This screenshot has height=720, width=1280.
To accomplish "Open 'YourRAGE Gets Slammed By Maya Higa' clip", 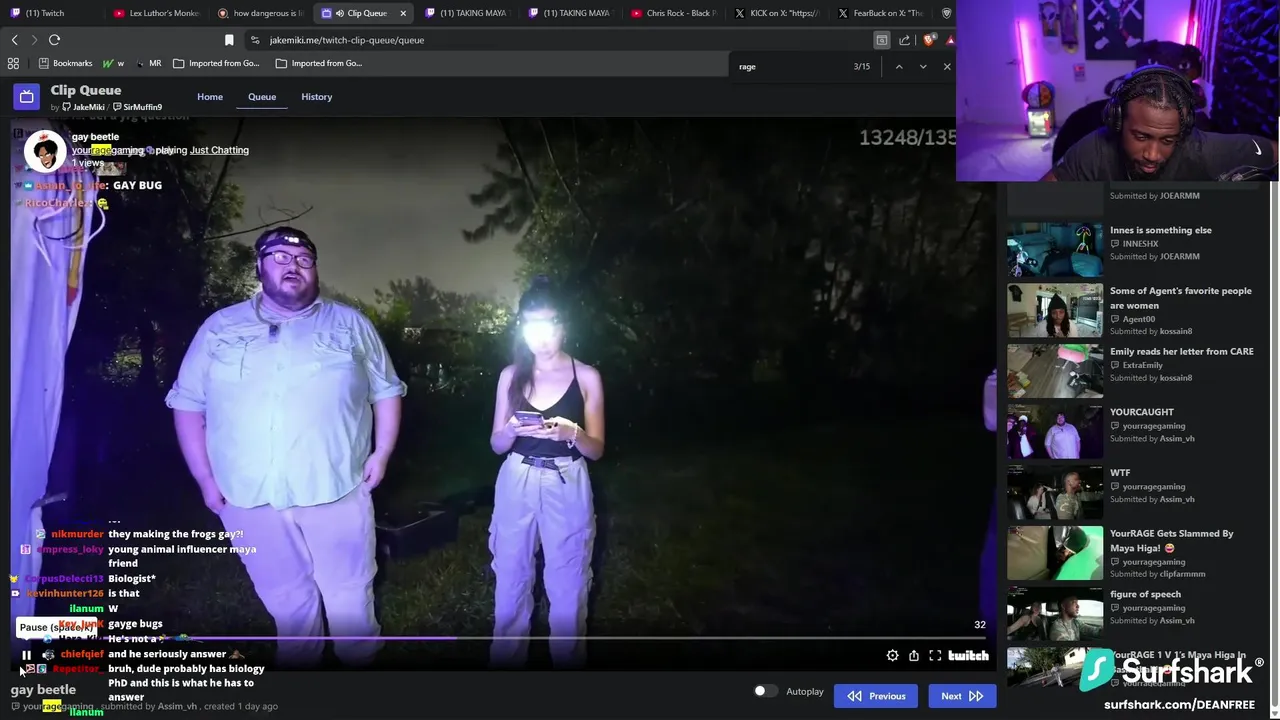I will point(1055,553).
